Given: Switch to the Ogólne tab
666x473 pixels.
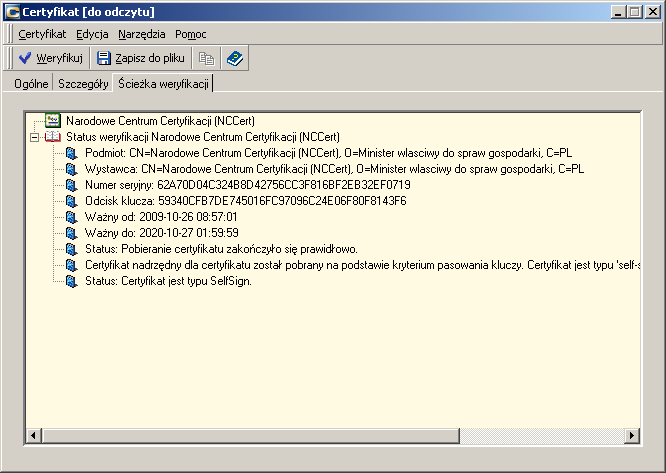Looking at the screenshot, I should coord(31,84).
